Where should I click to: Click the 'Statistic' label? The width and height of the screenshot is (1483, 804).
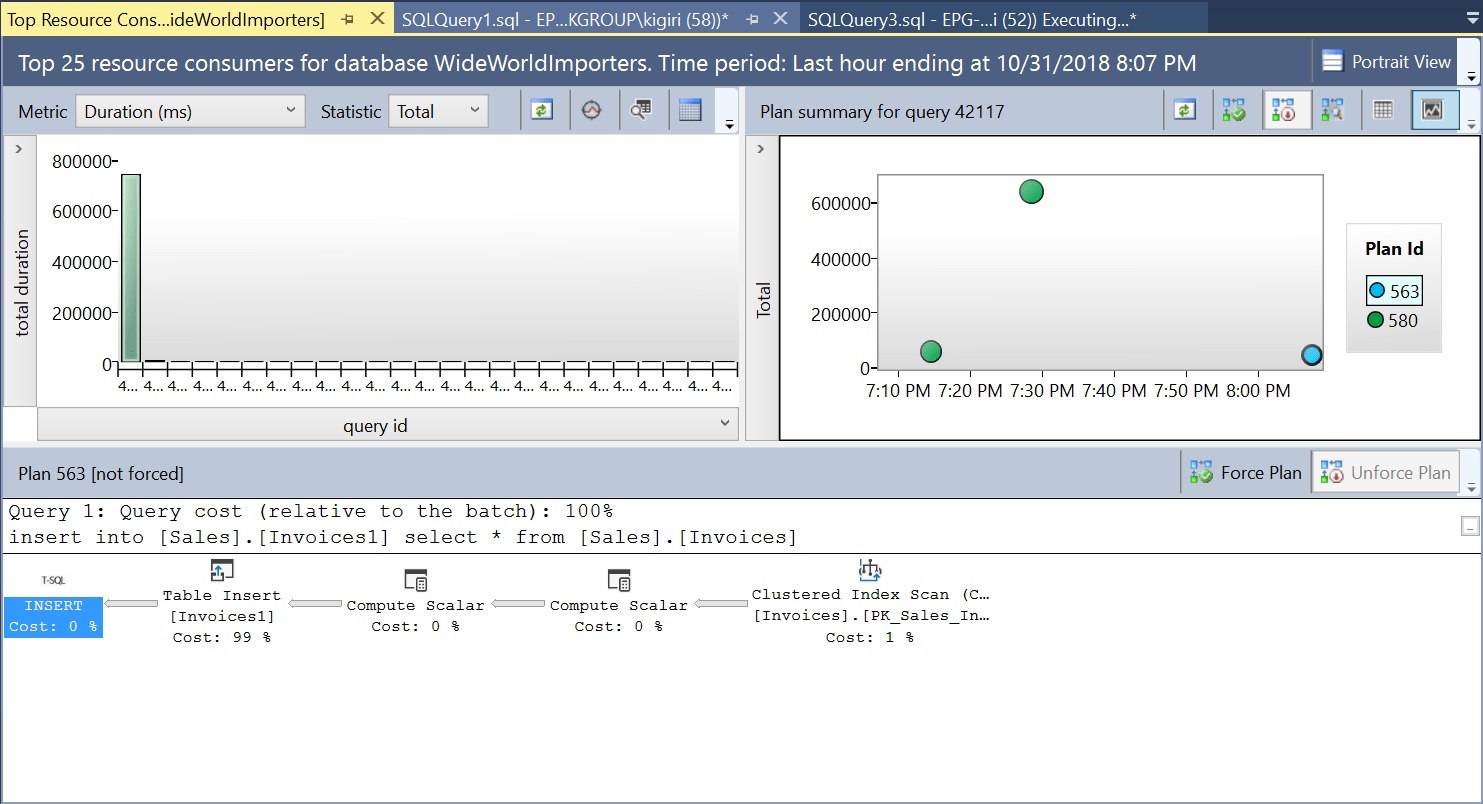pos(351,112)
